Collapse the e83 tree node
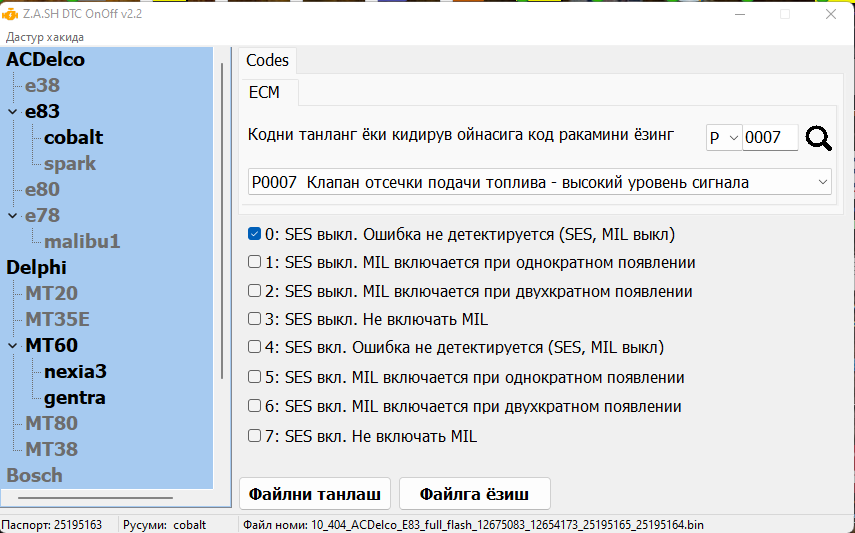855x533 pixels. tap(13, 112)
